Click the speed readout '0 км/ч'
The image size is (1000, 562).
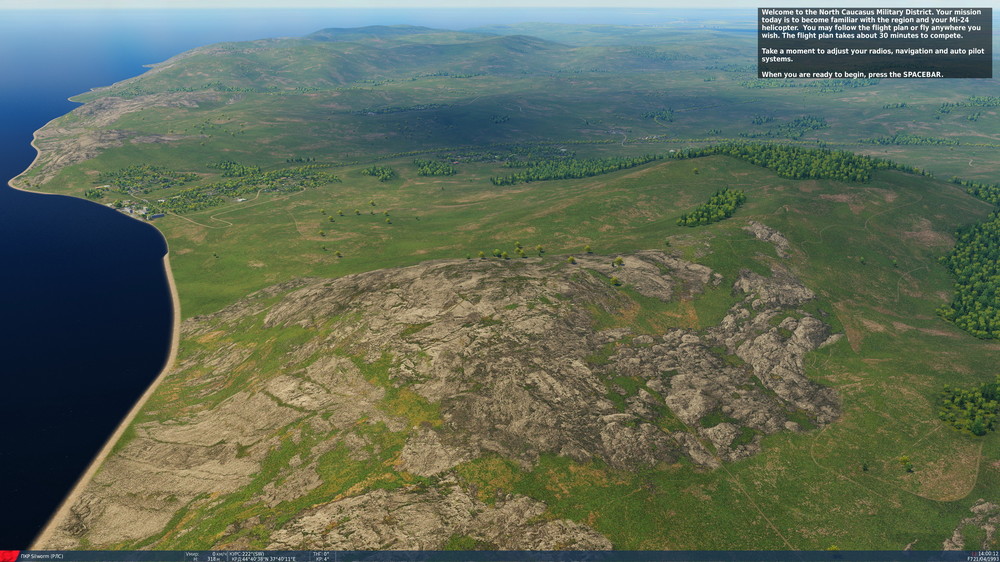(x=219, y=554)
